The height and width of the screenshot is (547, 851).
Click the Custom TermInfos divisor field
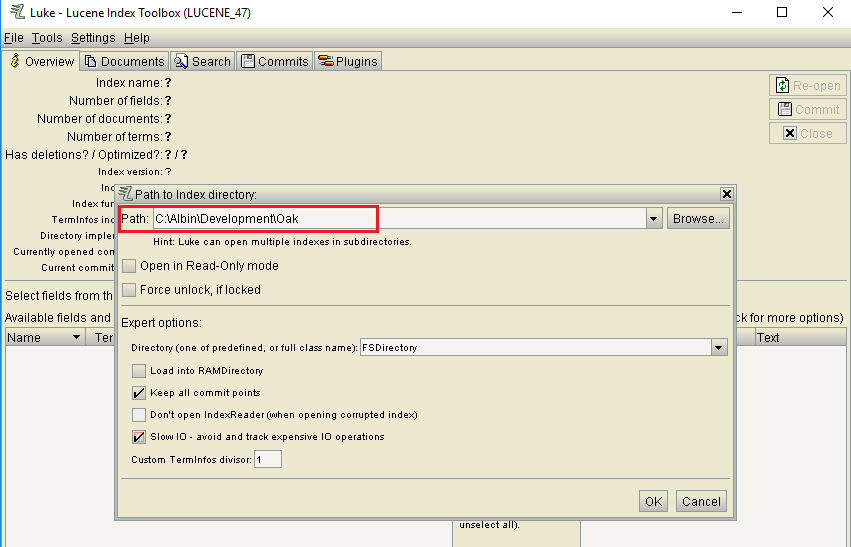tap(268, 459)
